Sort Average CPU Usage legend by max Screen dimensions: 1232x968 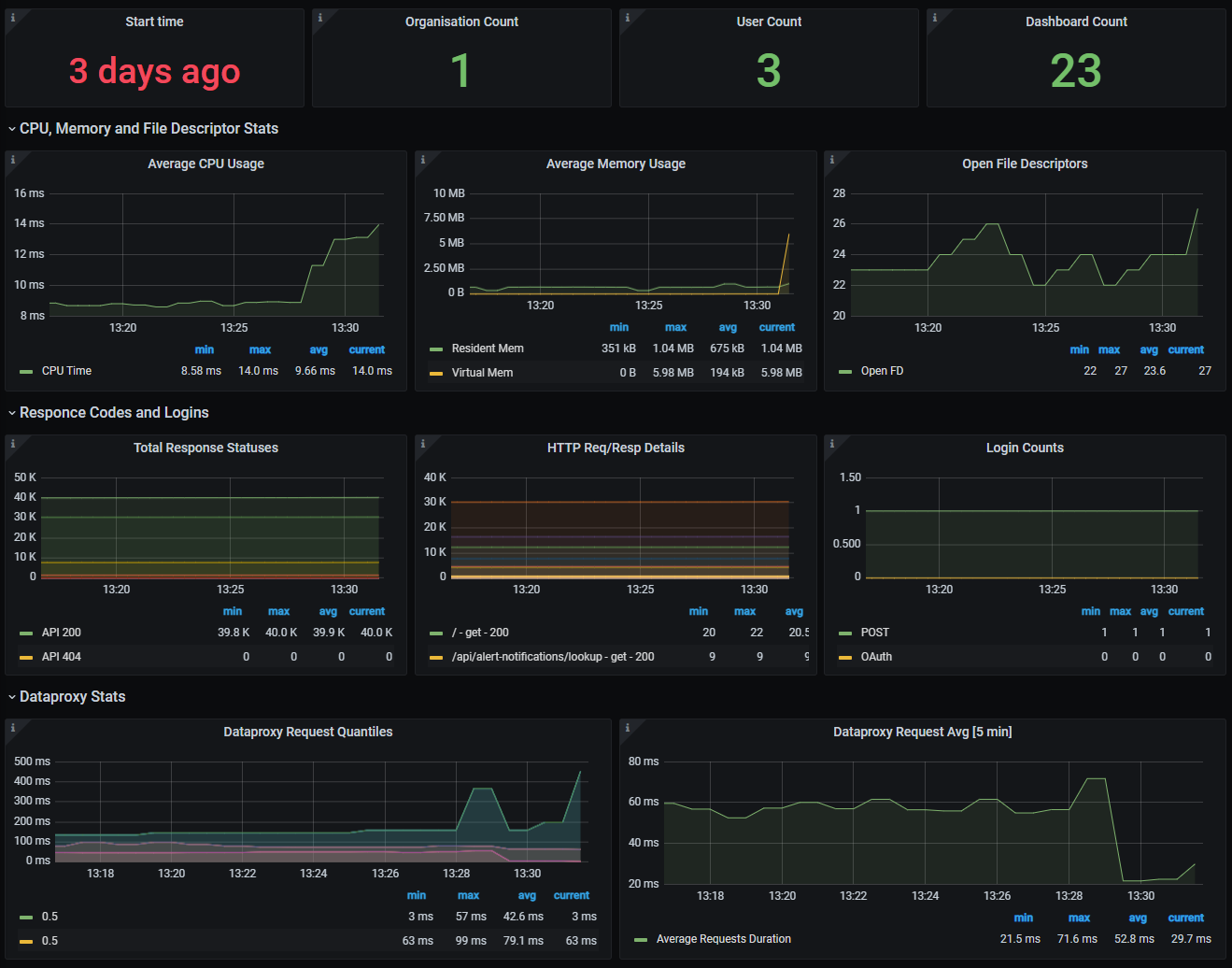(260, 349)
